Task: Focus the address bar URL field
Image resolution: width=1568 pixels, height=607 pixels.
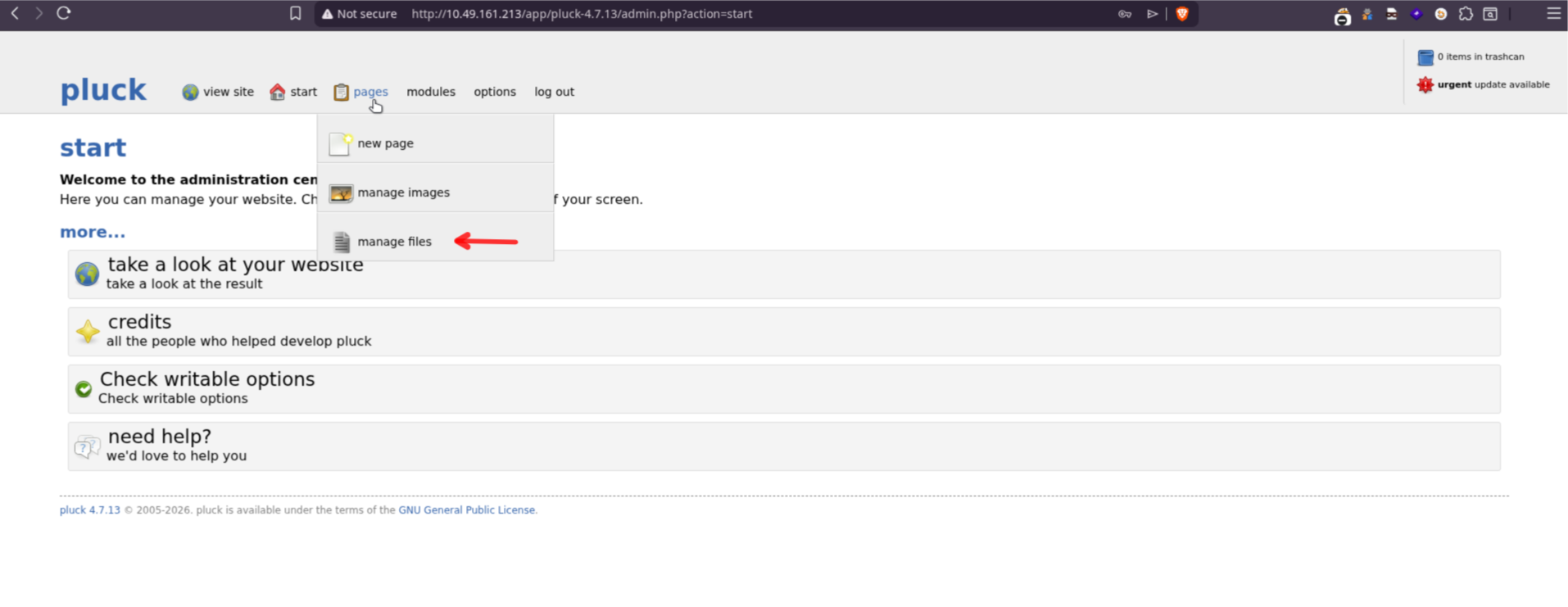Action: pyautogui.click(x=582, y=14)
